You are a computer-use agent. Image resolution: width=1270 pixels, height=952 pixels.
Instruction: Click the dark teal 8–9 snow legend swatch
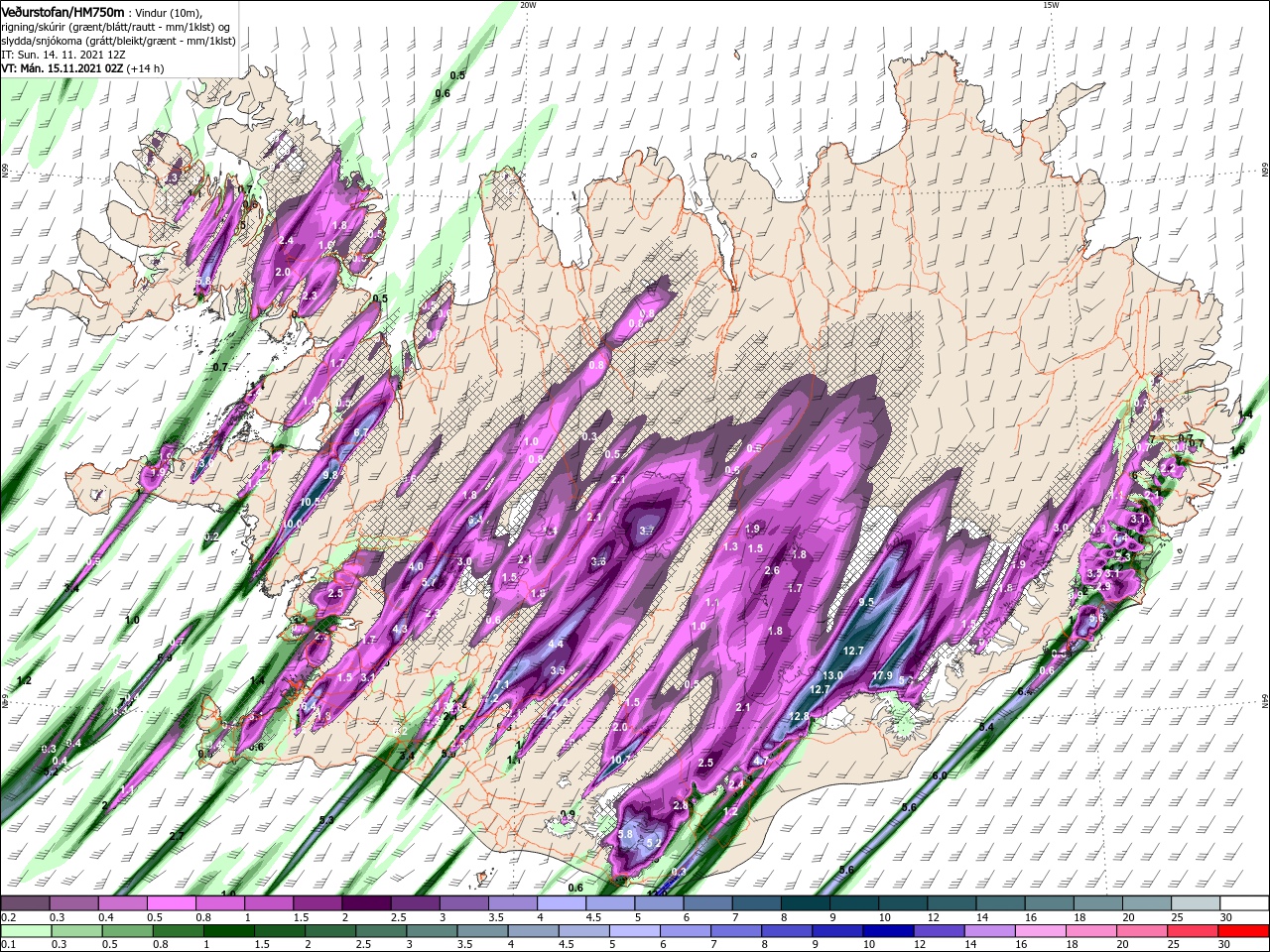pos(806,903)
